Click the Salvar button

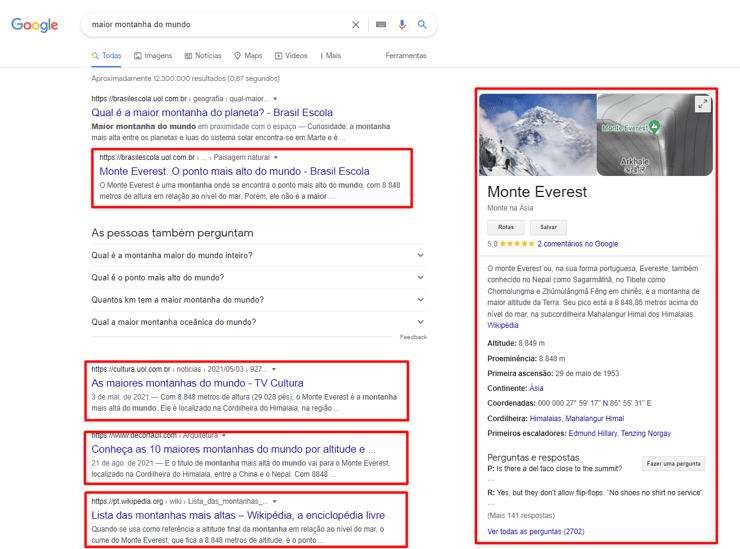click(548, 228)
